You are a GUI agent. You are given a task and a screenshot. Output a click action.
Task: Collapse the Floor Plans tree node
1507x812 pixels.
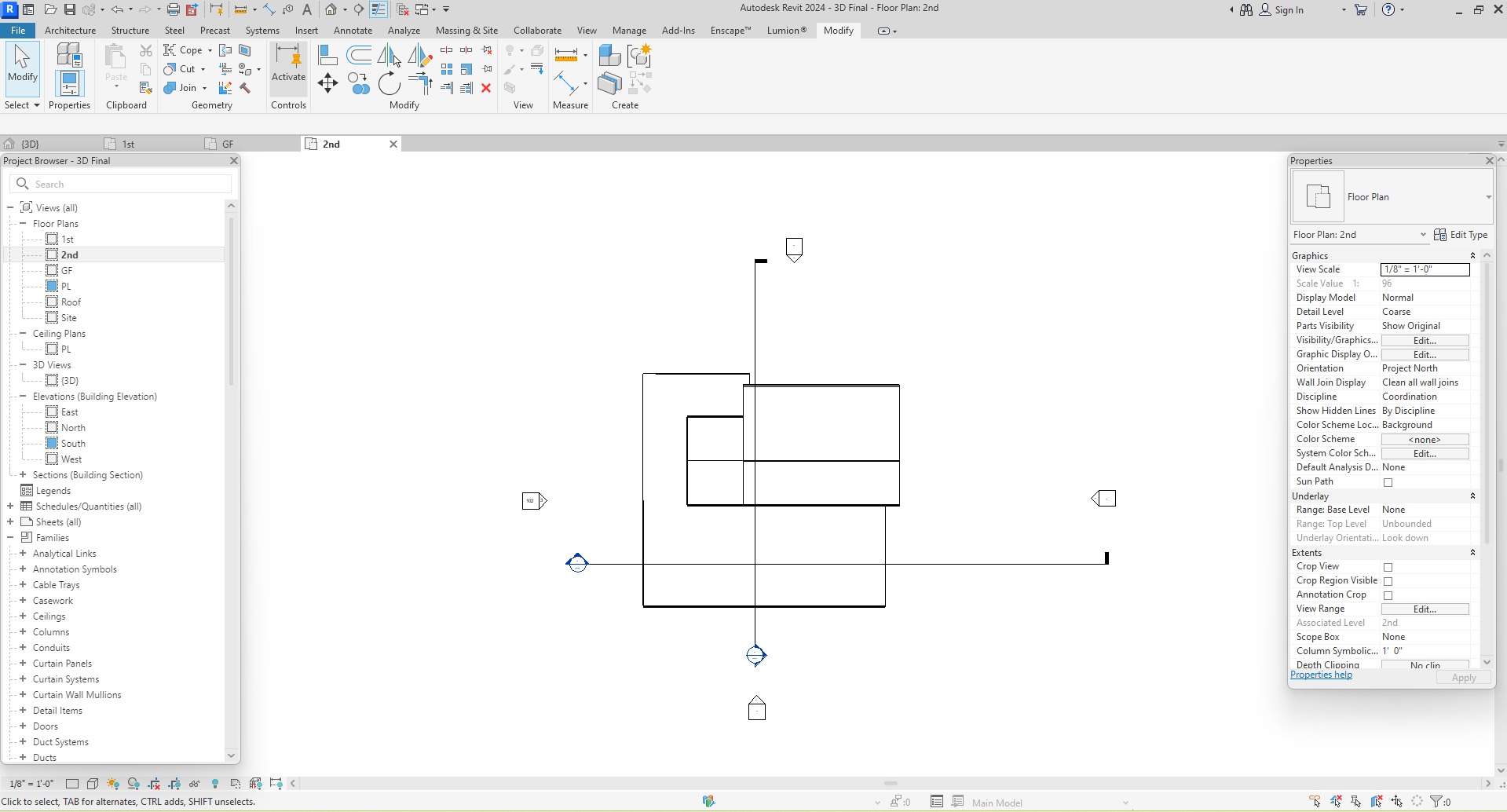23,223
